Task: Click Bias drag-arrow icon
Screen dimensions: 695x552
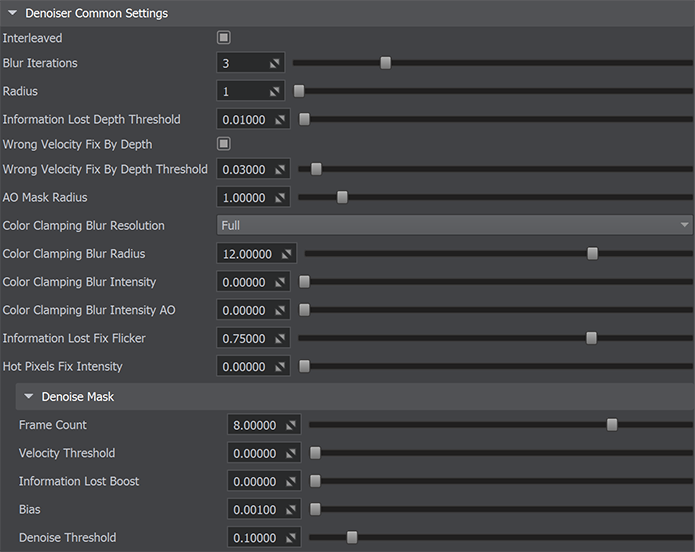Action: click(x=291, y=510)
